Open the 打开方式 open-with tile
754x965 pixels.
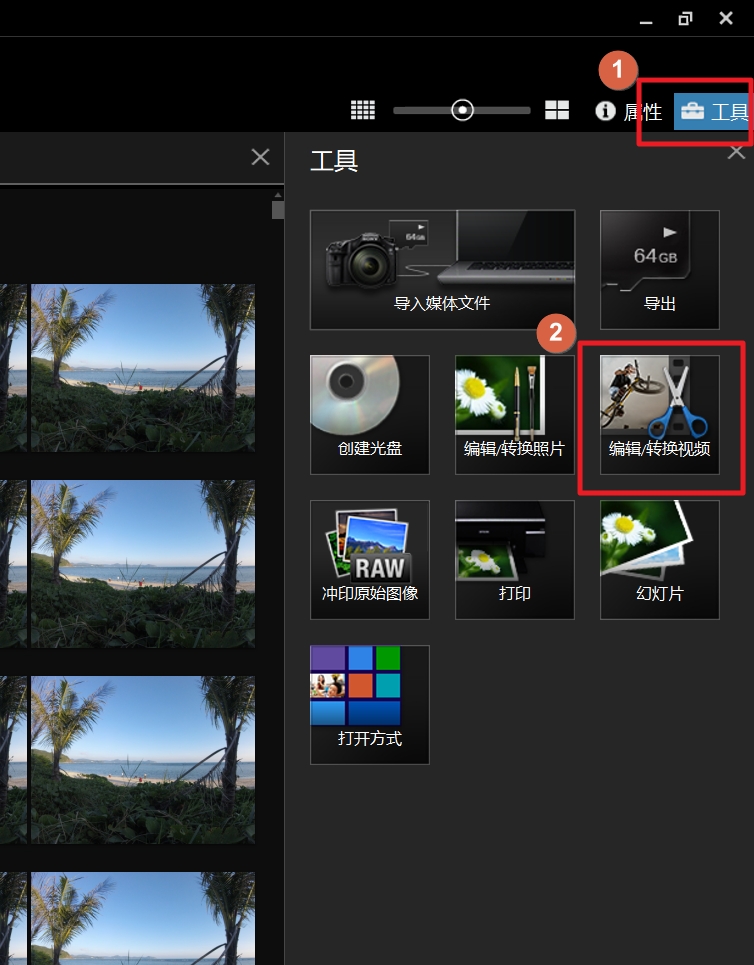369,704
